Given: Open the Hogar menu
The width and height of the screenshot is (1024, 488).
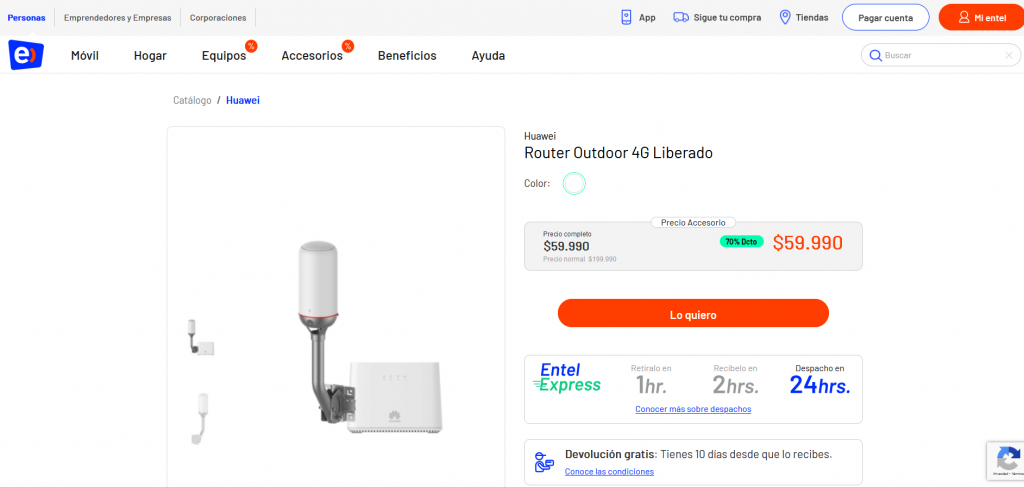Looking at the screenshot, I should click(x=150, y=56).
